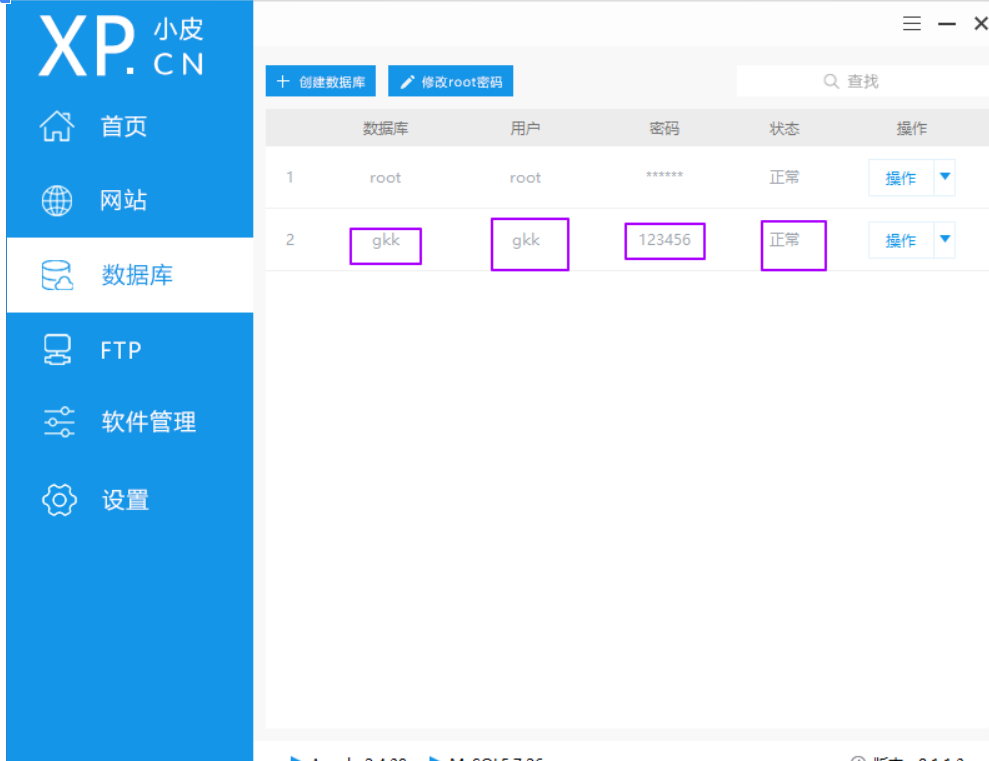Select the root user cell
Screen dimensions: 989x761
tap(525, 178)
